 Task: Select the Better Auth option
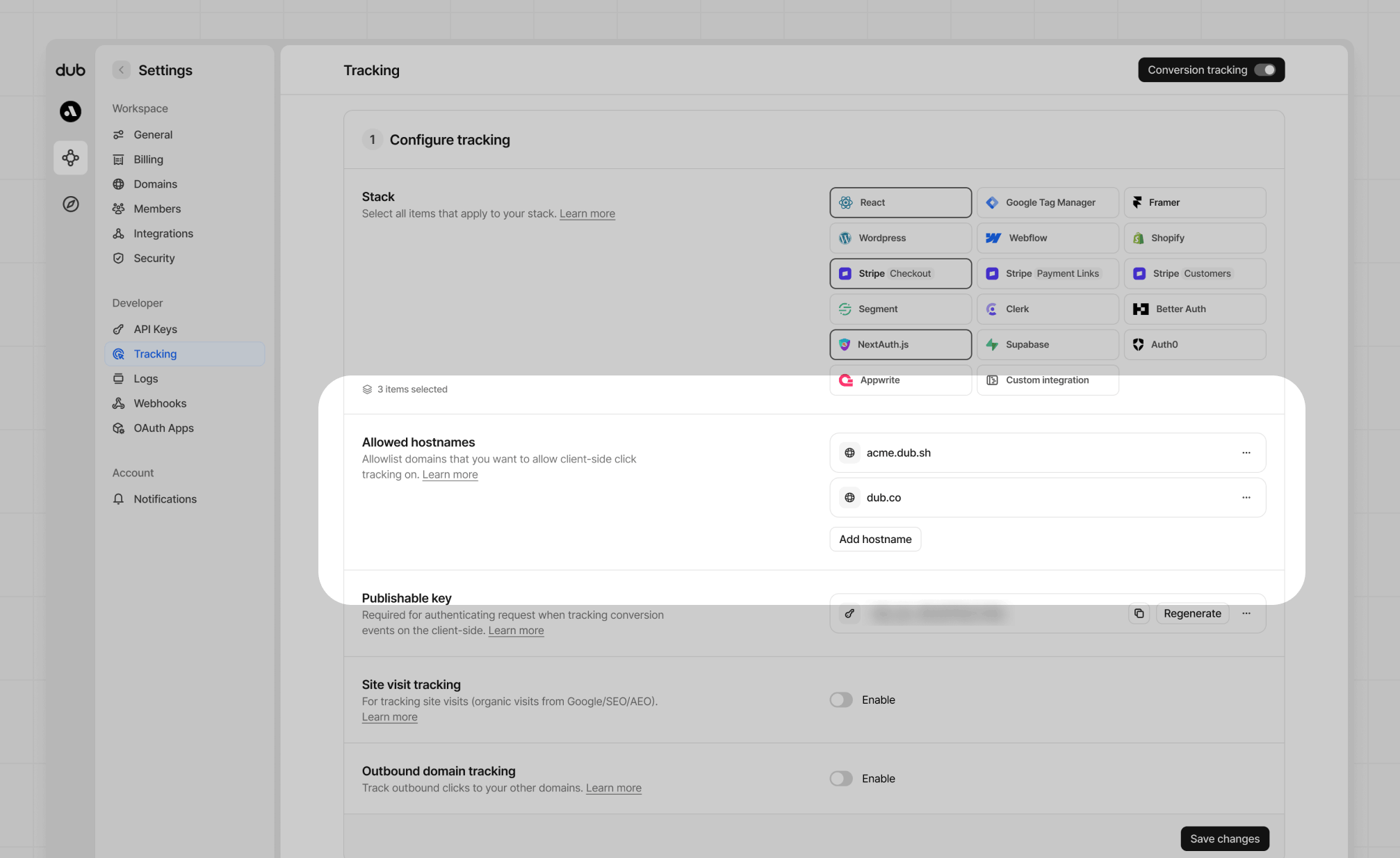1195,309
